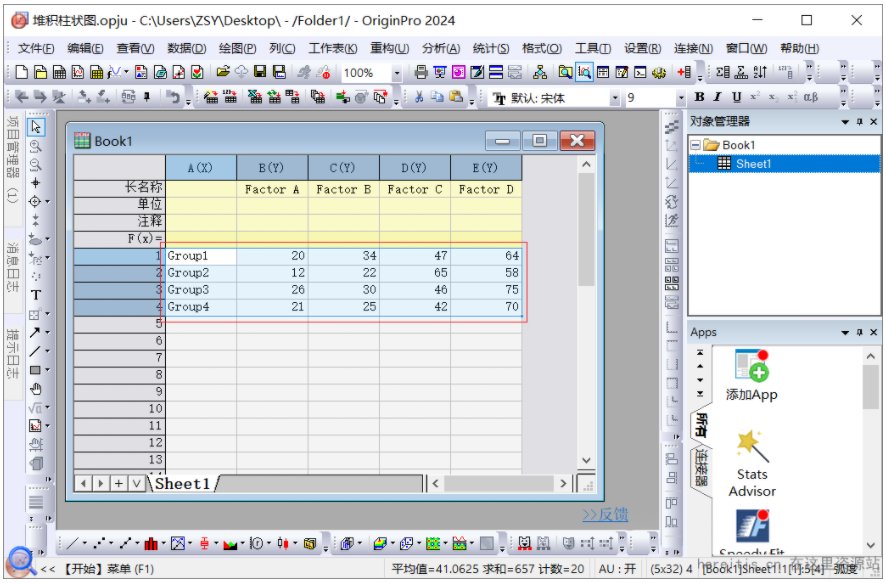Click the Copy icon in toolbar

(x=437, y=97)
